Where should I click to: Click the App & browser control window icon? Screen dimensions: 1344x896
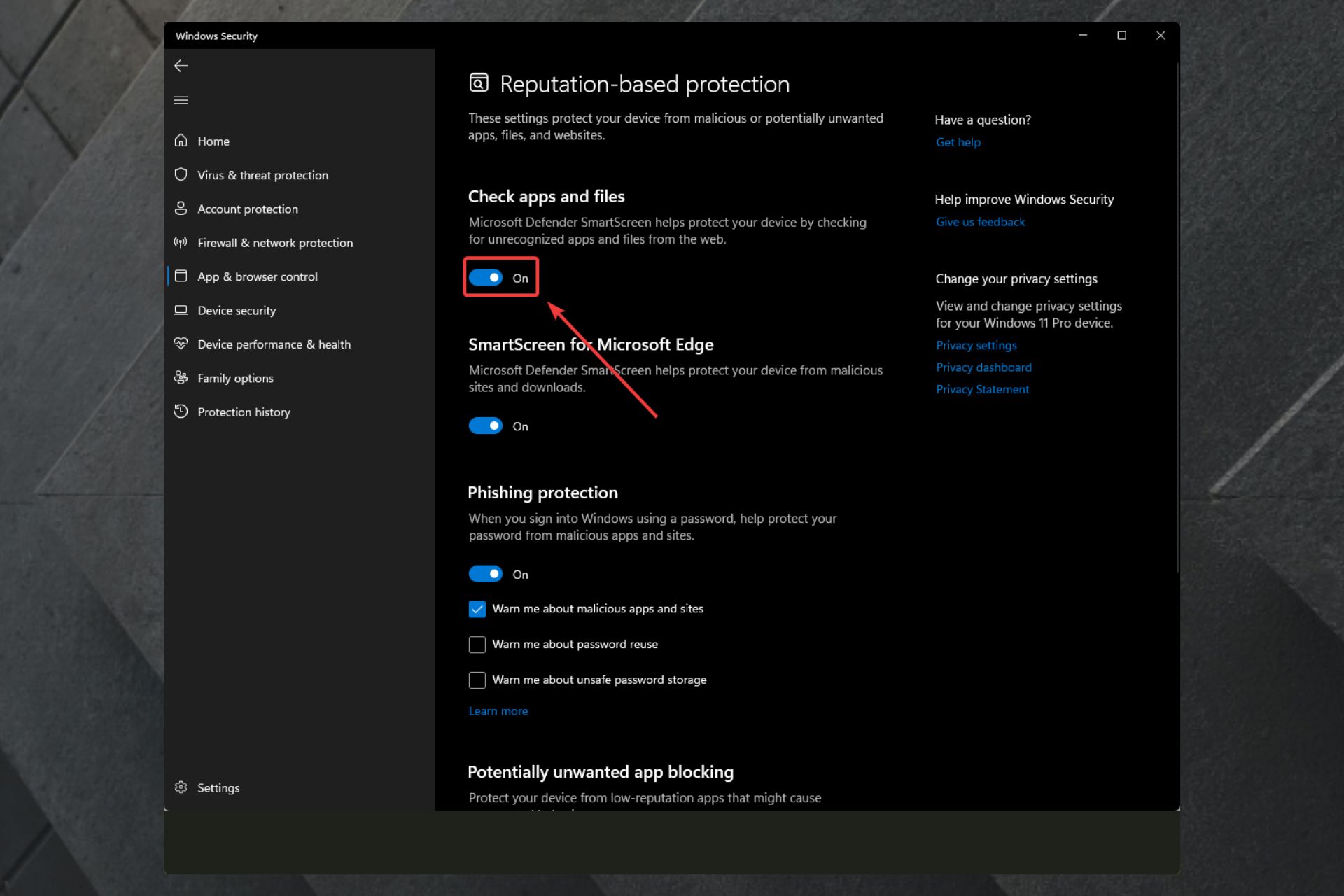pyautogui.click(x=181, y=276)
